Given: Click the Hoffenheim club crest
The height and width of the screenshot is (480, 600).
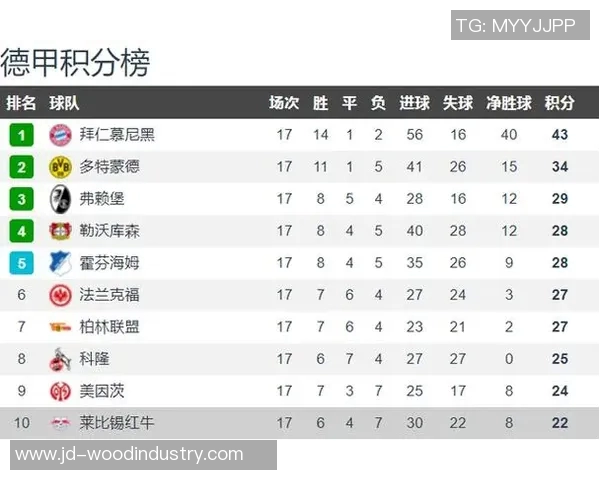Looking at the screenshot, I should pyautogui.click(x=60, y=263).
